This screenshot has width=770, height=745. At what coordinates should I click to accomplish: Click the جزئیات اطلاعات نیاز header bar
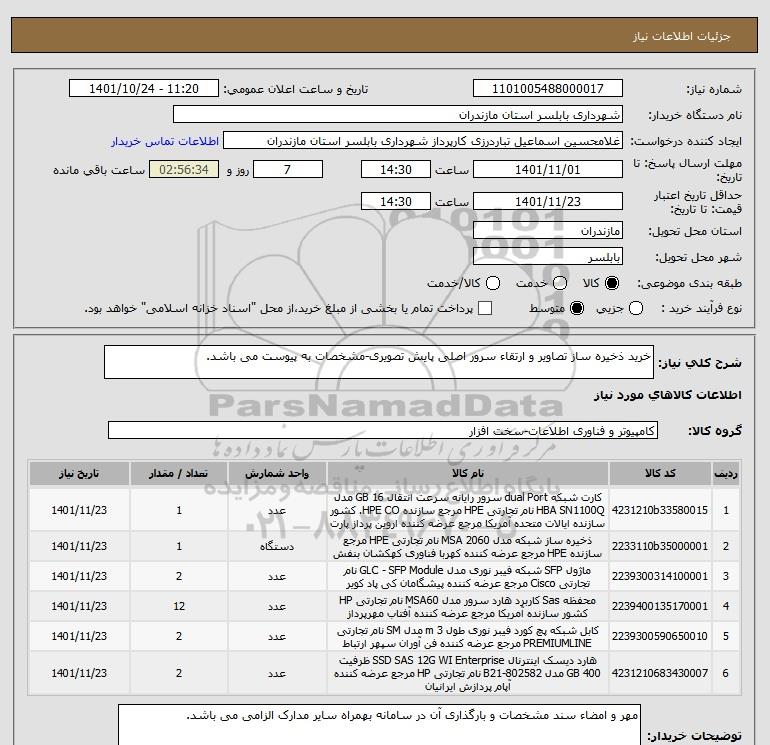tap(385, 35)
